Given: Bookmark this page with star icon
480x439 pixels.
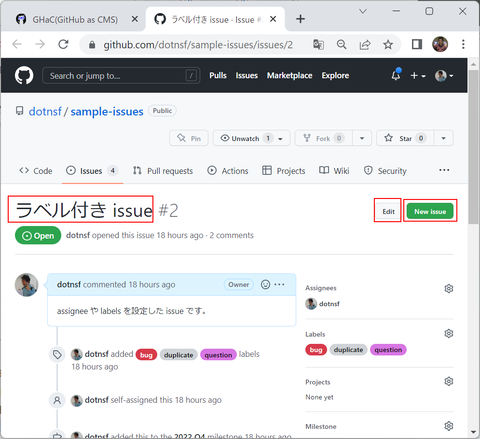Looking at the screenshot, I should (388, 44).
